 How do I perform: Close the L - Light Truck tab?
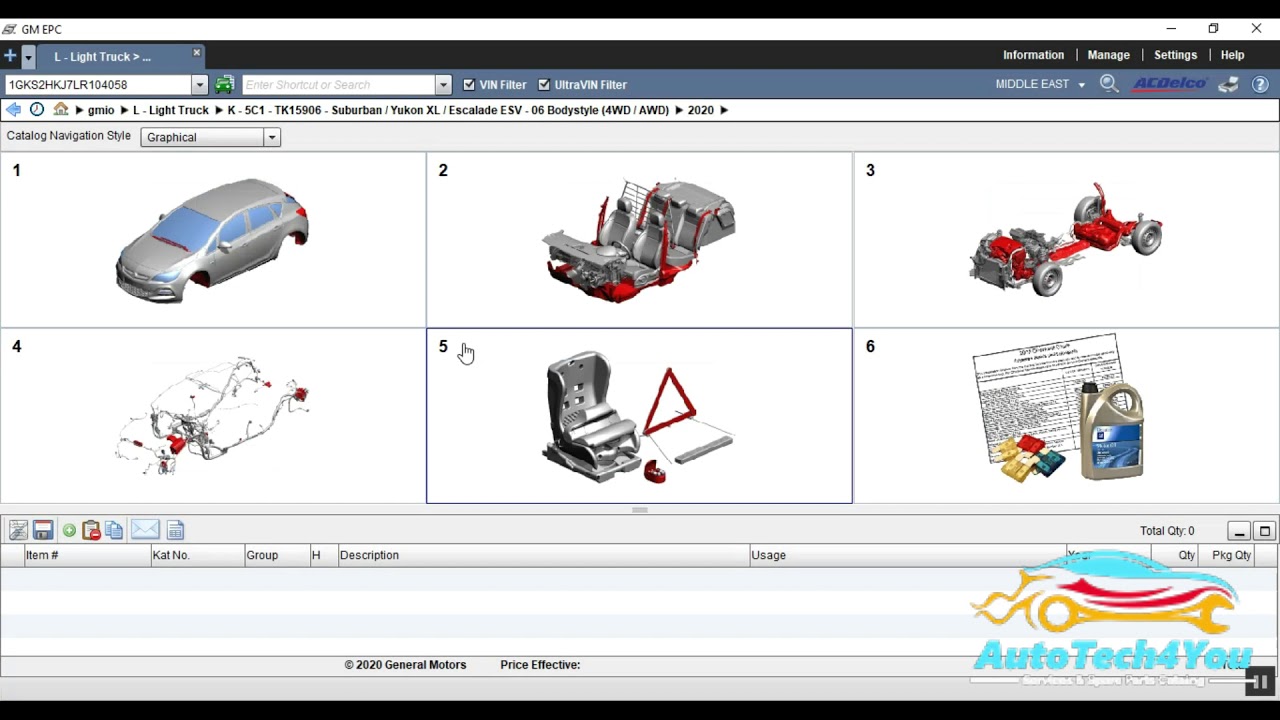(197, 53)
